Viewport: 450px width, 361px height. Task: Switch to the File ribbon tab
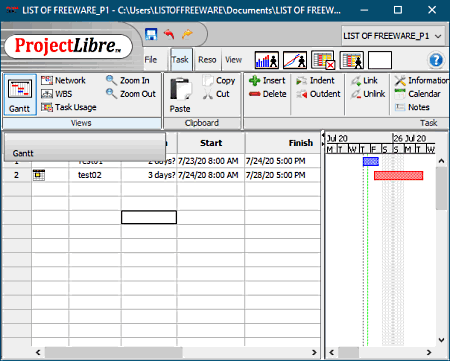pyautogui.click(x=151, y=60)
